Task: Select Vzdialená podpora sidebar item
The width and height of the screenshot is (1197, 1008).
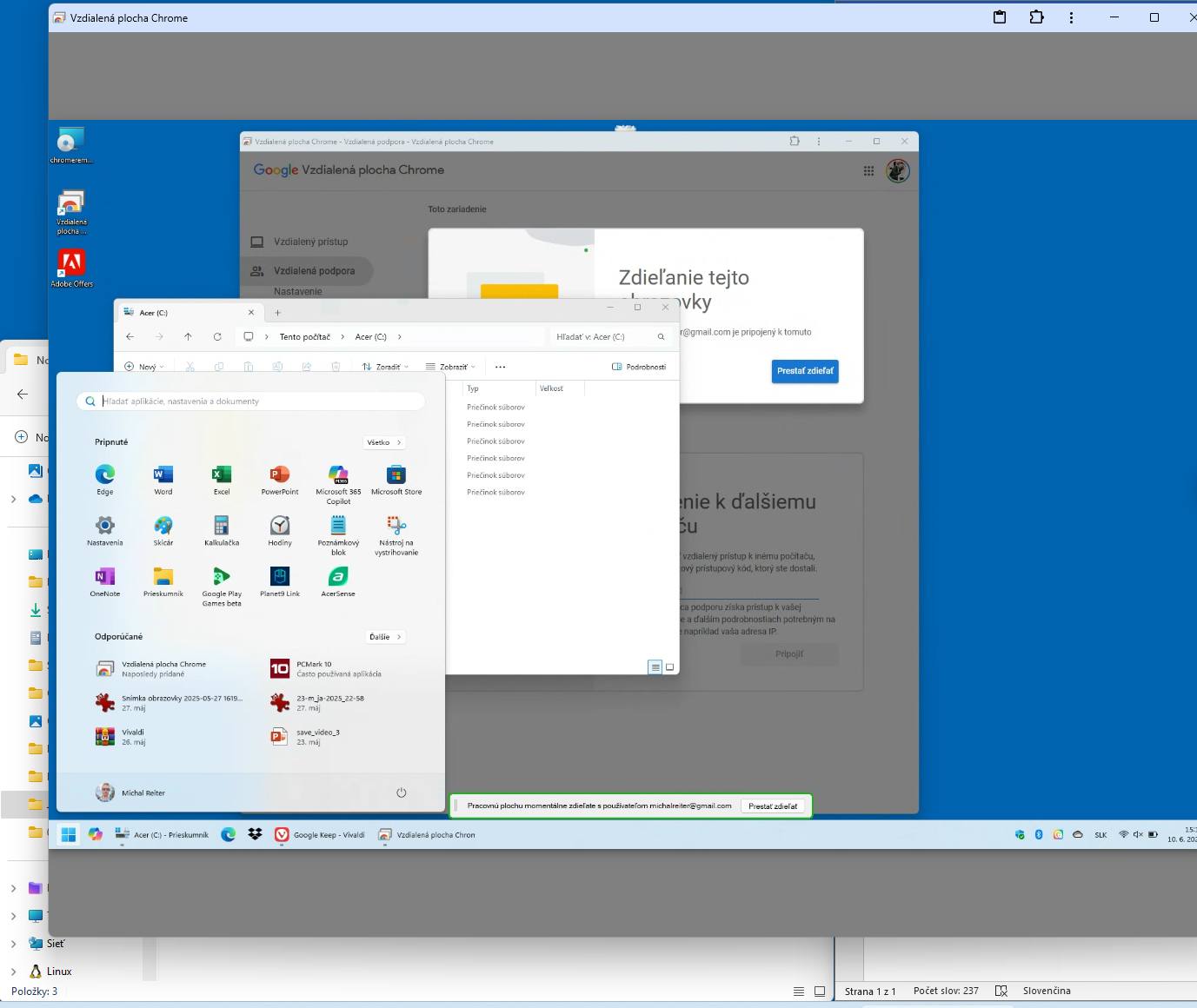Action: (x=314, y=271)
